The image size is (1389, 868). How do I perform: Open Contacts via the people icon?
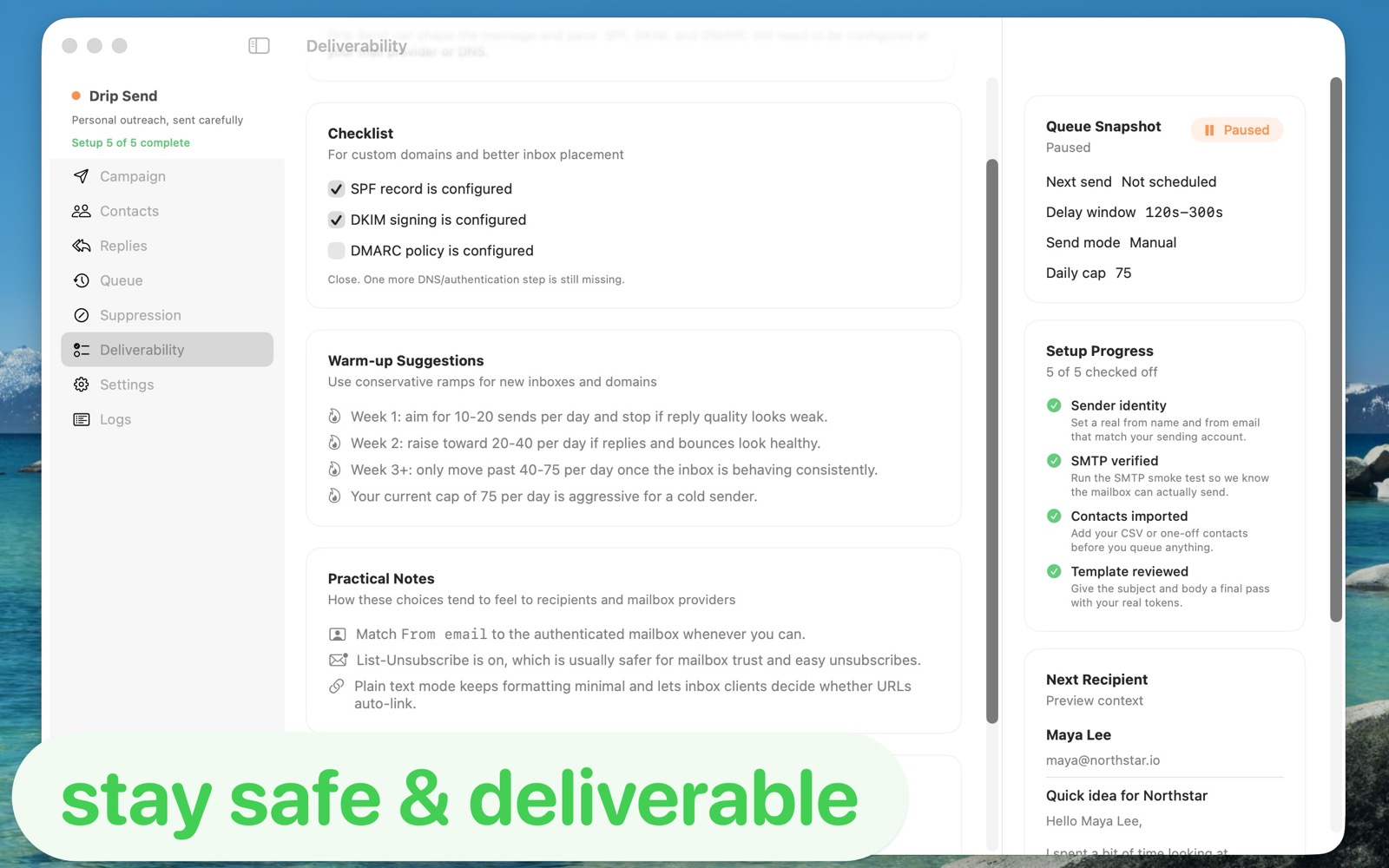point(81,211)
